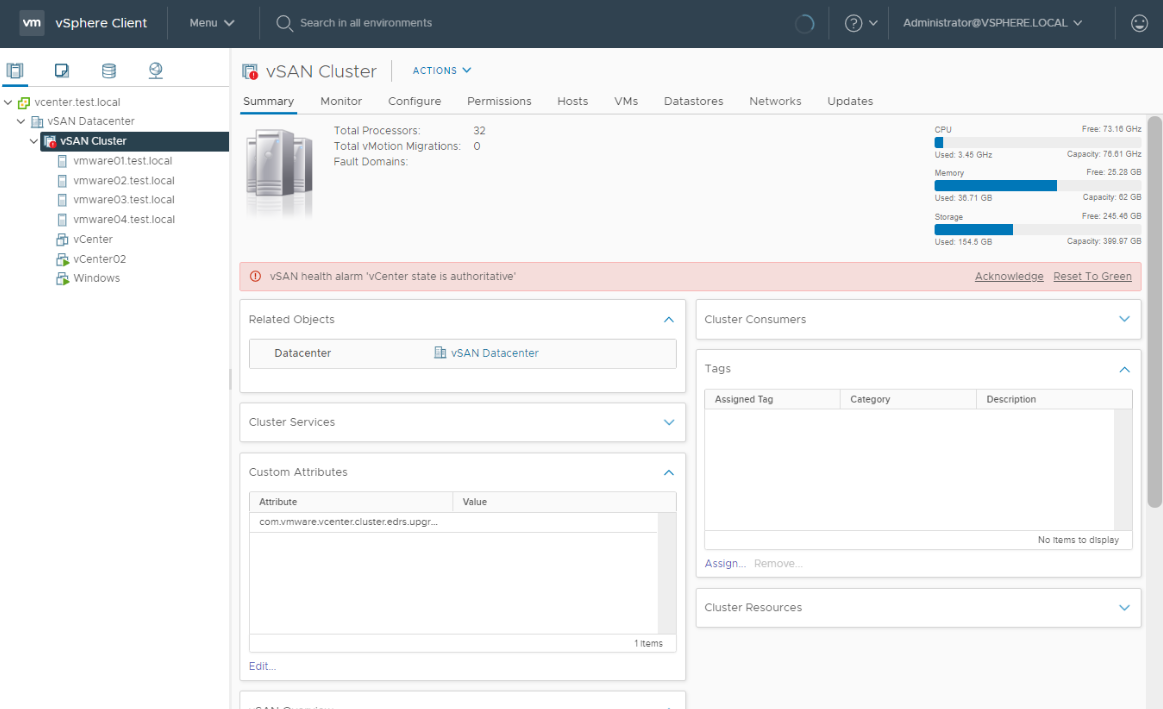The width and height of the screenshot is (1163, 709).
Task: Click the powered-on VM icon for Windows
Action: point(62,279)
